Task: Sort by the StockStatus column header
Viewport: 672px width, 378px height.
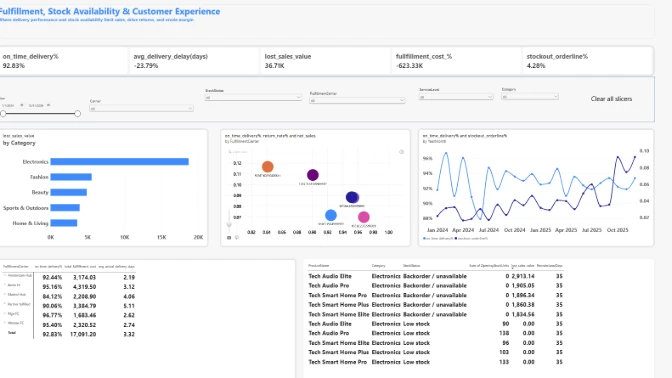Action: tap(411, 266)
